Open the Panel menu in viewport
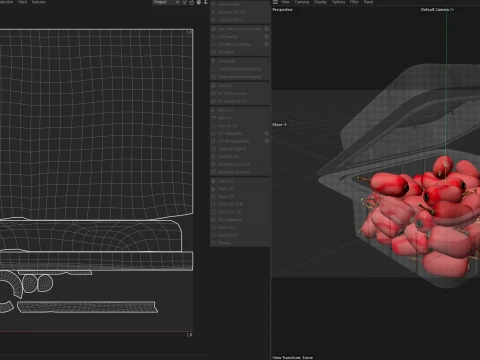This screenshot has width=480, height=360. [368, 2]
